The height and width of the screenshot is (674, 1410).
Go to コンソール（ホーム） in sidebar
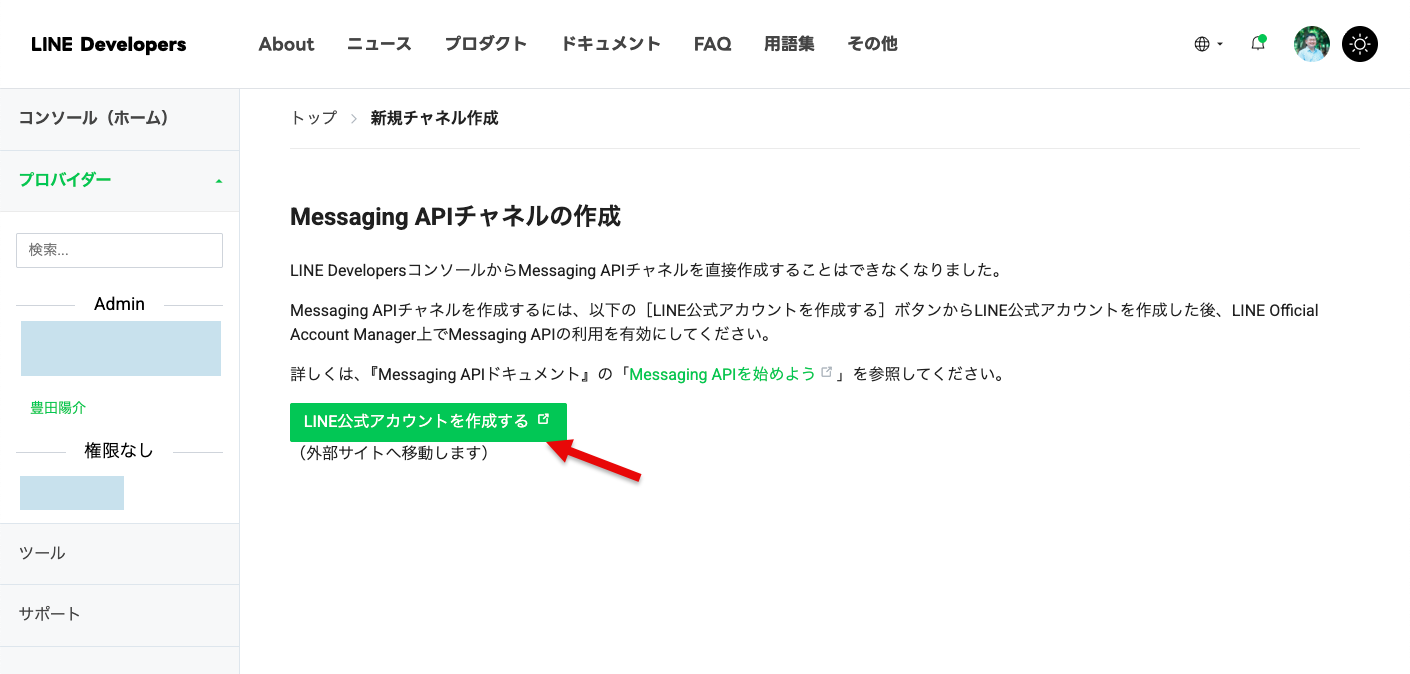click(119, 119)
